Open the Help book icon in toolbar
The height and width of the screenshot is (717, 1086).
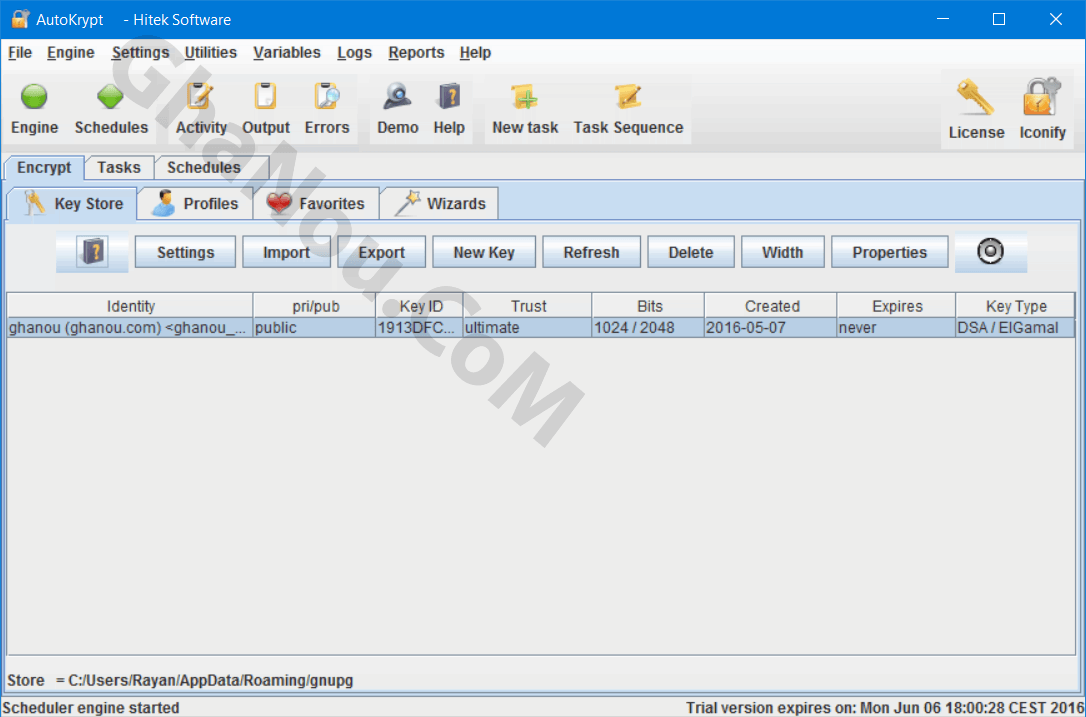tap(449, 97)
